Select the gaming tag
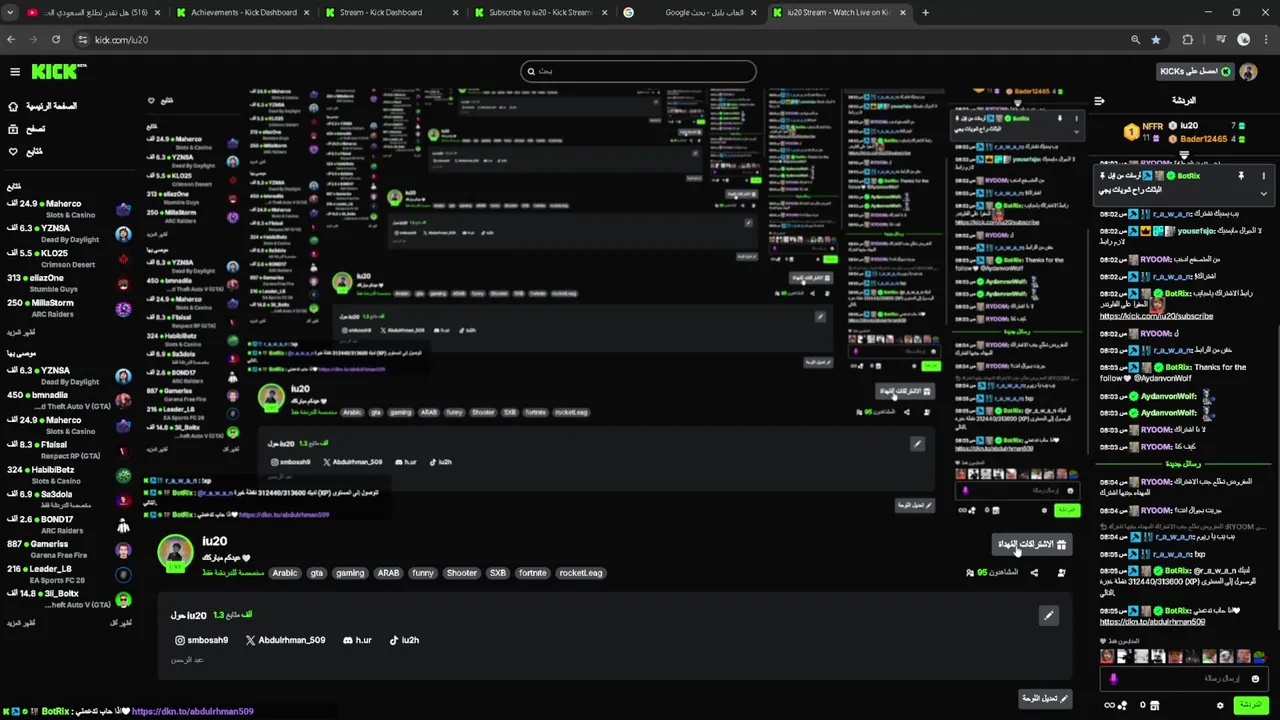The height and width of the screenshot is (720, 1280). [350, 573]
